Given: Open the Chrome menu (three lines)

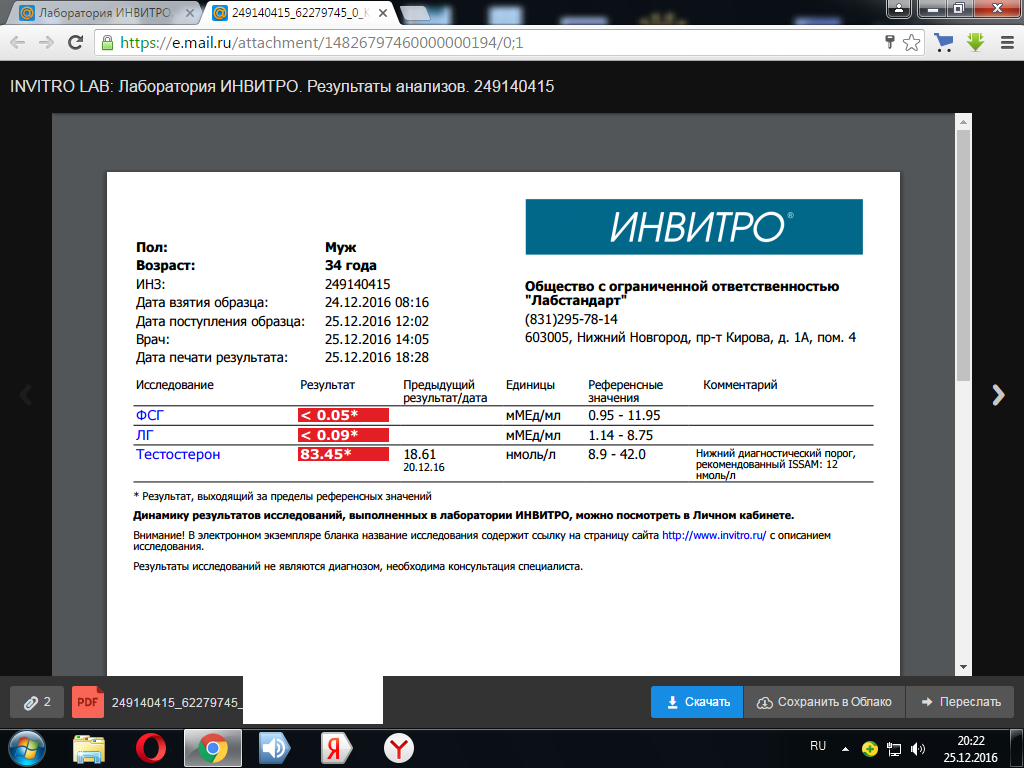Looking at the screenshot, I should pyautogui.click(x=1005, y=43).
